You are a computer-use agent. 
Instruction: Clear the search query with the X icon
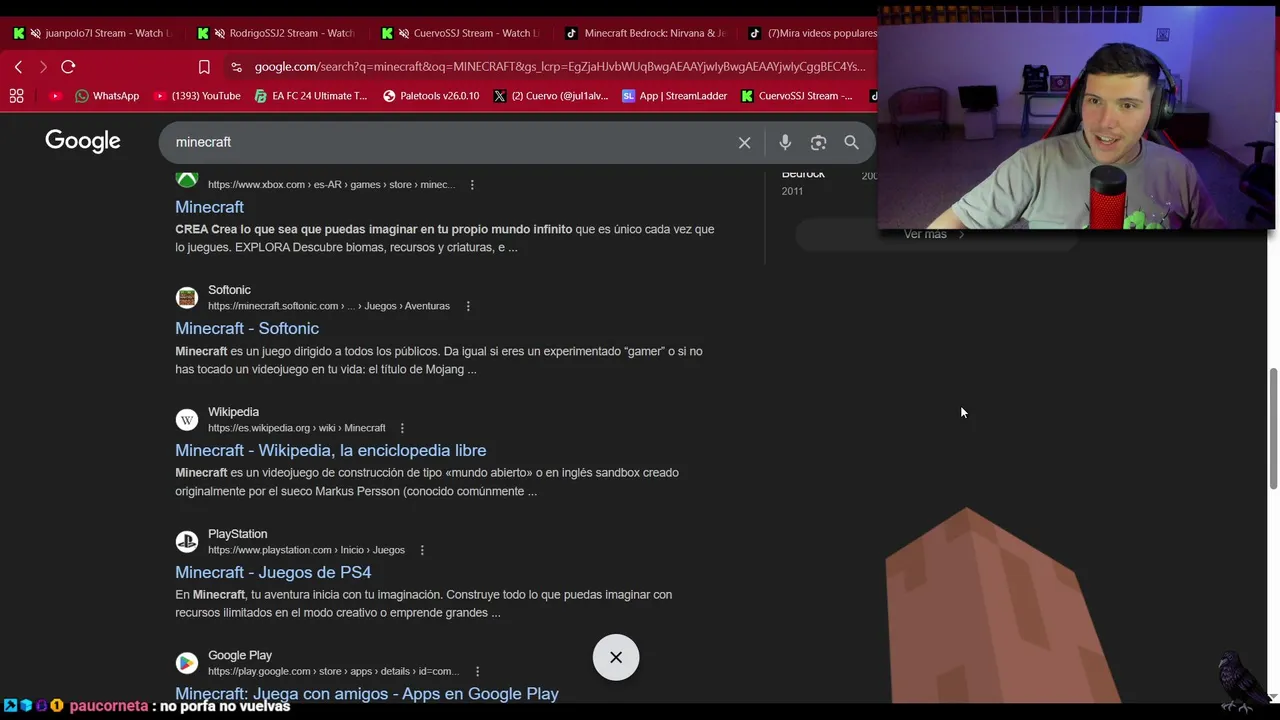pos(744,143)
